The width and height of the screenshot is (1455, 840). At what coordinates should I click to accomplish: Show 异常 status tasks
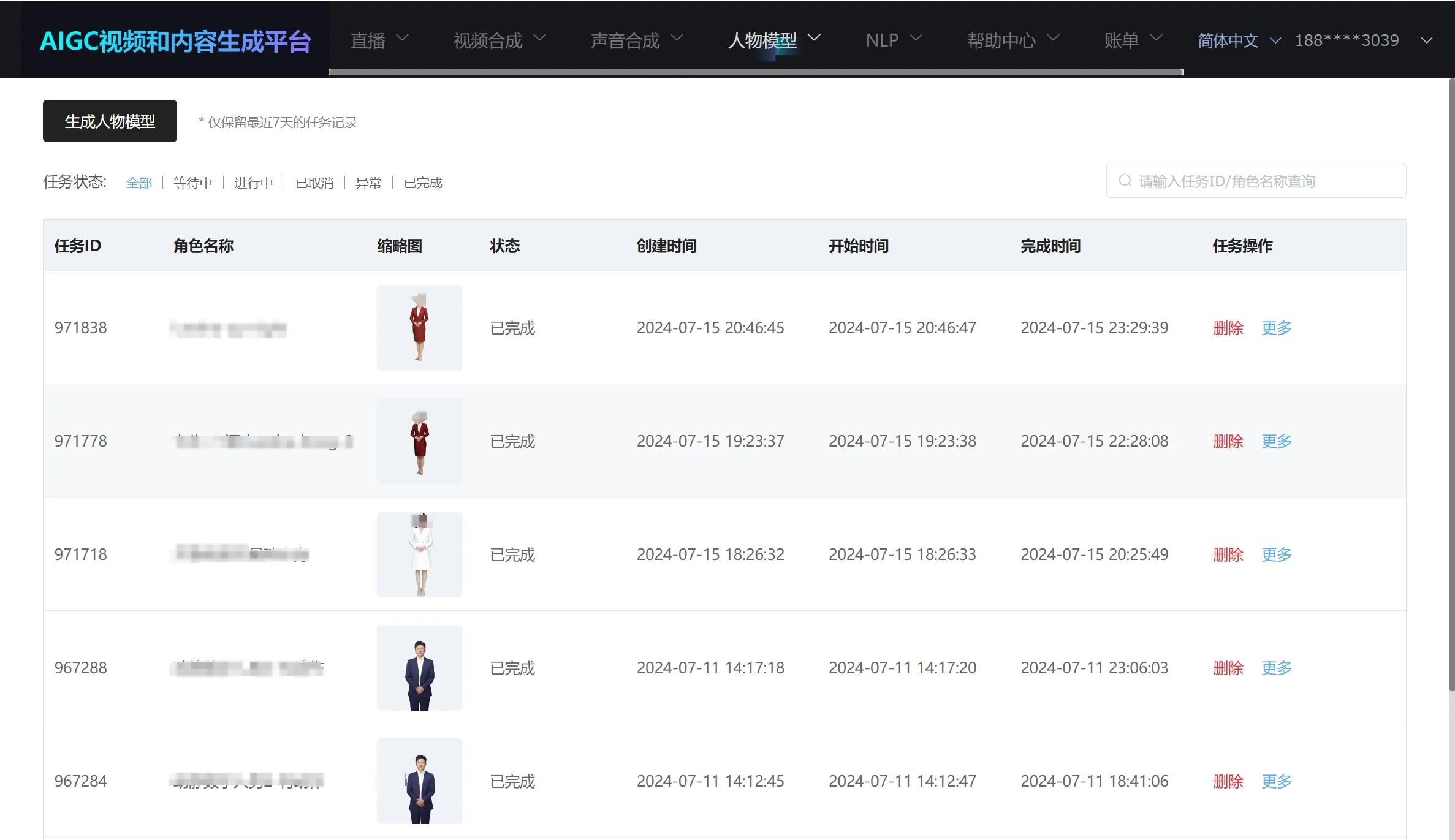pyautogui.click(x=368, y=183)
